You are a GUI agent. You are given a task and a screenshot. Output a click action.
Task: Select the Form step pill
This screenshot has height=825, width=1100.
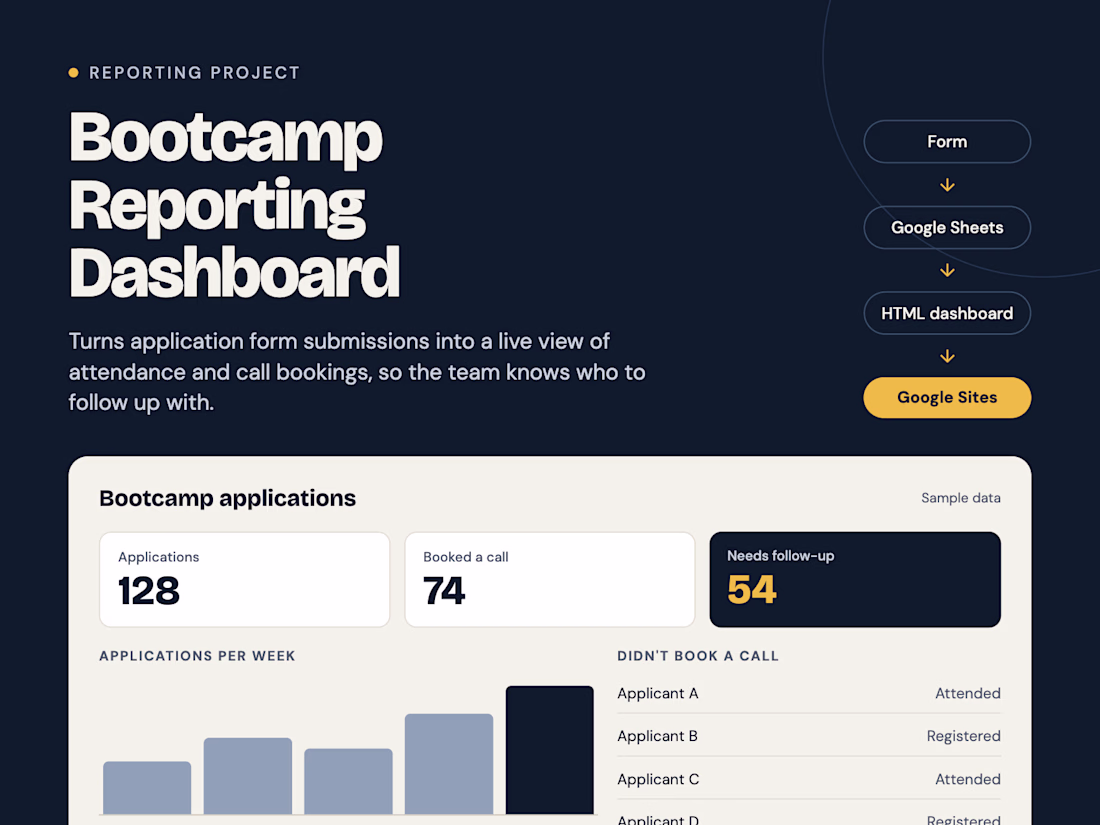click(947, 142)
